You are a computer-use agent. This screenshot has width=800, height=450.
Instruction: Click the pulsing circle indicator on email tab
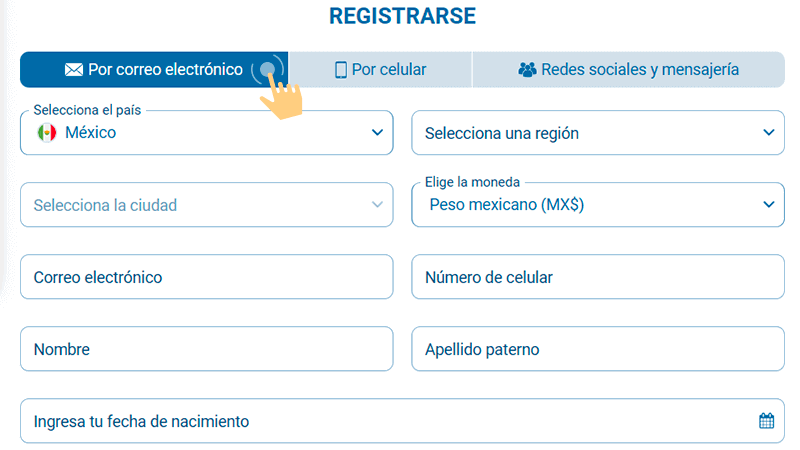click(x=267, y=70)
